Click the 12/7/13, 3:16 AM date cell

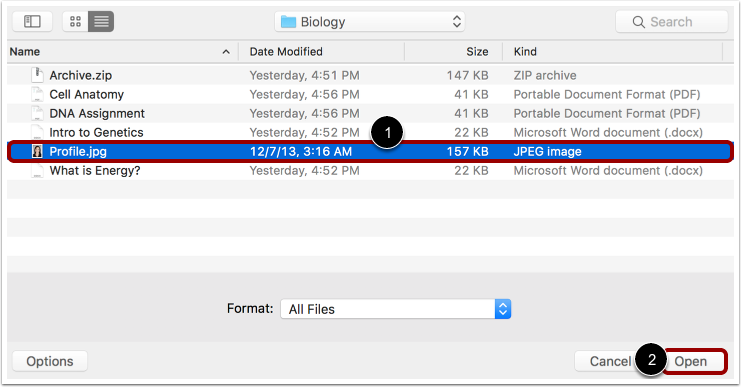tap(301, 152)
